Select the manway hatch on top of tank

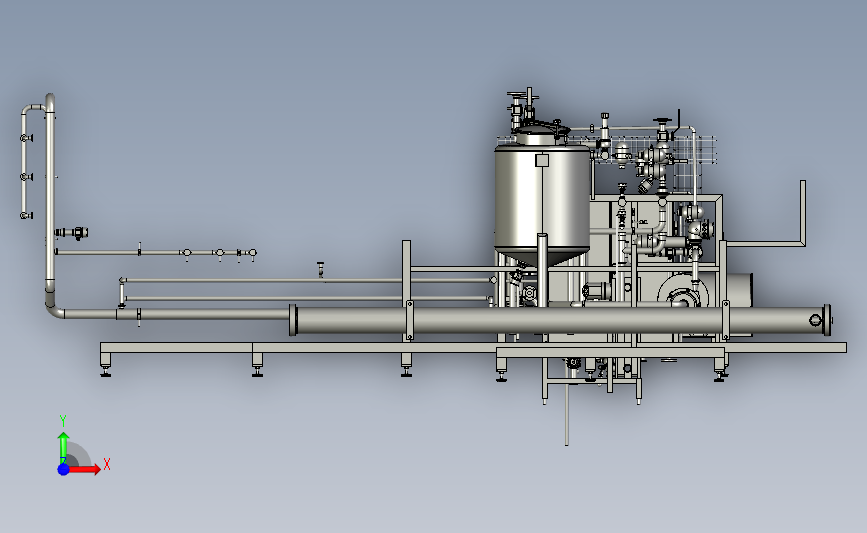click(x=542, y=132)
